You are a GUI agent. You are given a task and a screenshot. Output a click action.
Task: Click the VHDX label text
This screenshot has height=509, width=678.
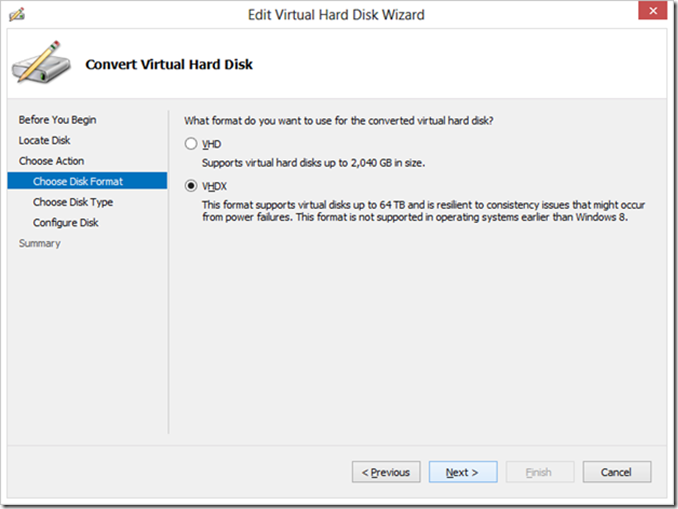(214, 186)
